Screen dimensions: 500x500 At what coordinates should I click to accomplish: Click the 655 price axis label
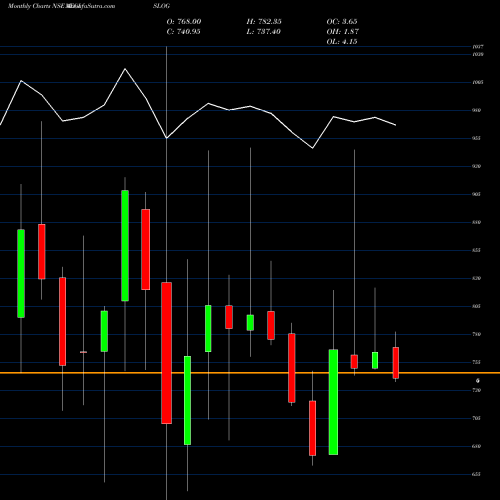[x=476, y=474]
